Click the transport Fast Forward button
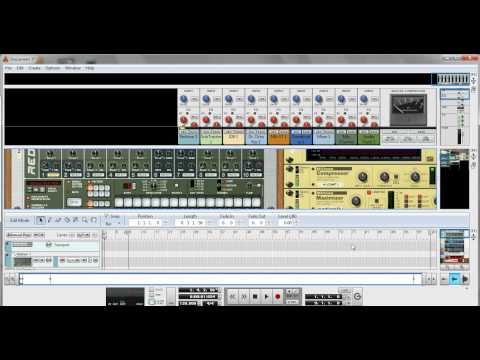The width and height of the screenshot is (480, 360). (x=244, y=296)
